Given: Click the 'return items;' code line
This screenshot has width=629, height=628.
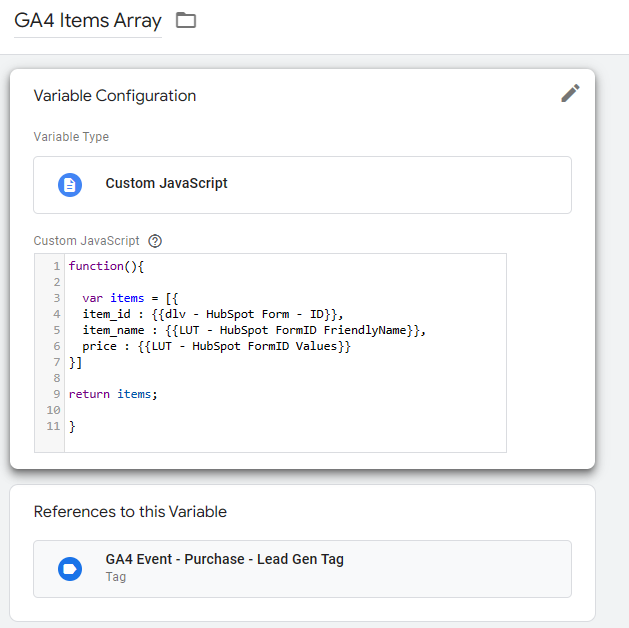Looking at the screenshot, I should [113, 394].
